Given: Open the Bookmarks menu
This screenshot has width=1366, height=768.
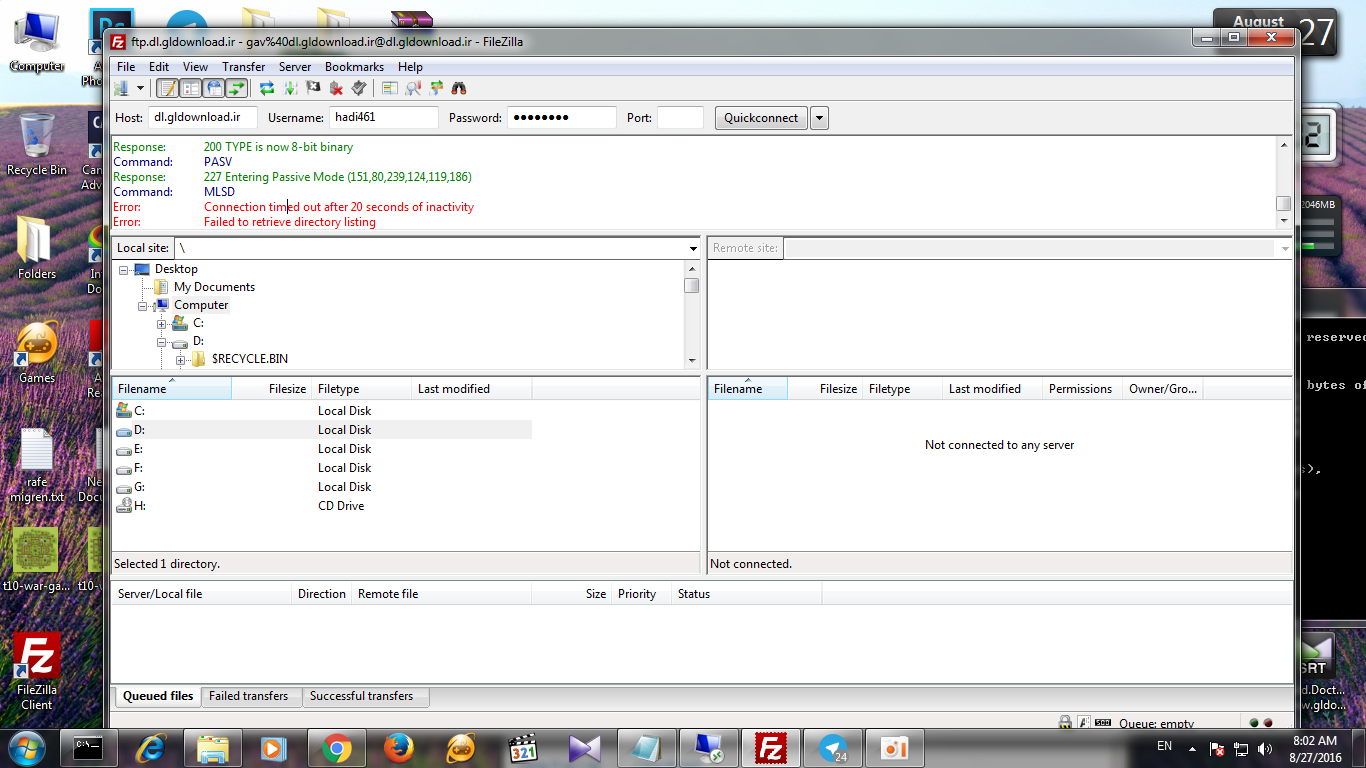Looking at the screenshot, I should tap(354, 67).
